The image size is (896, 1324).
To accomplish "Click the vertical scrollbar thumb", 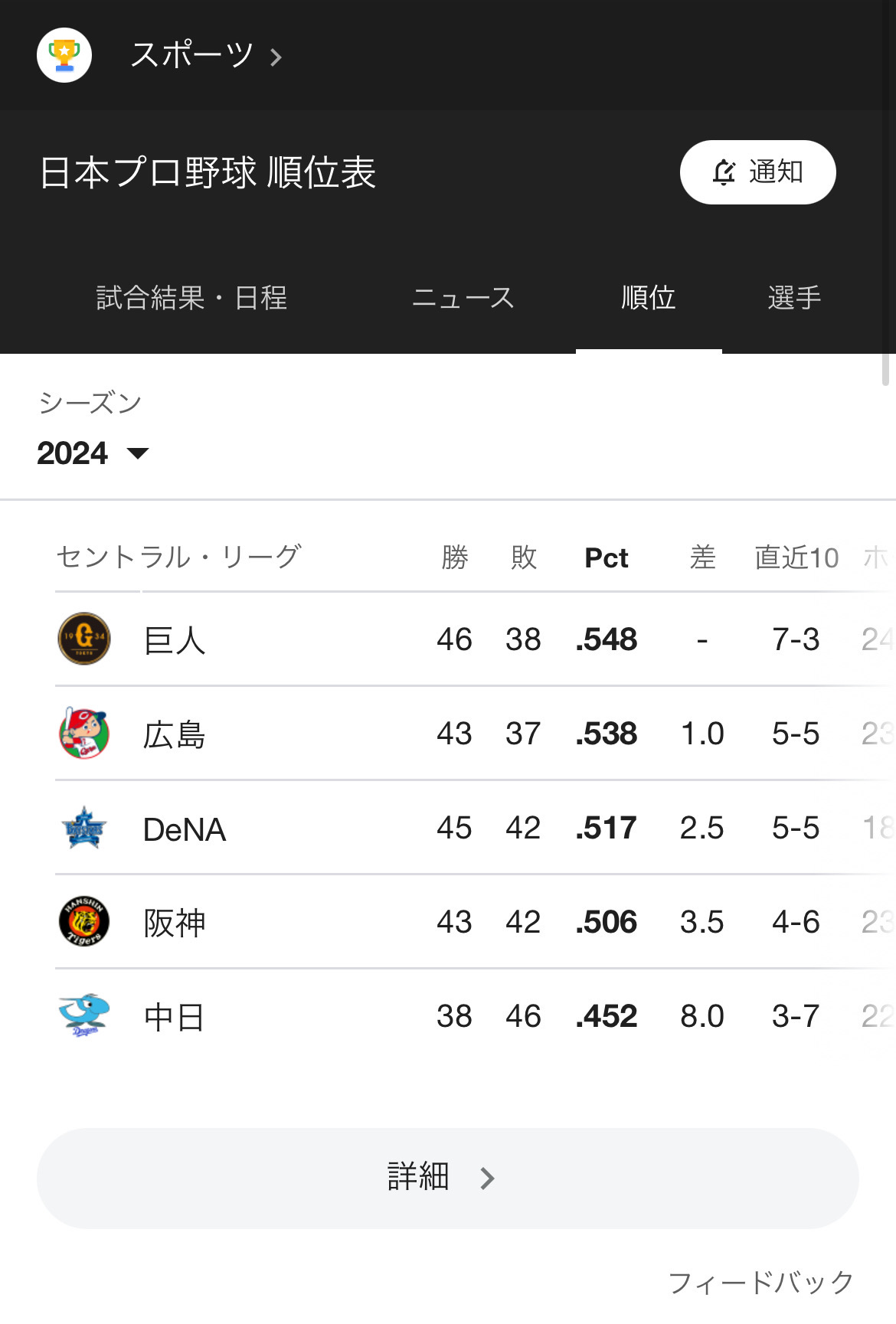I will click(885, 369).
